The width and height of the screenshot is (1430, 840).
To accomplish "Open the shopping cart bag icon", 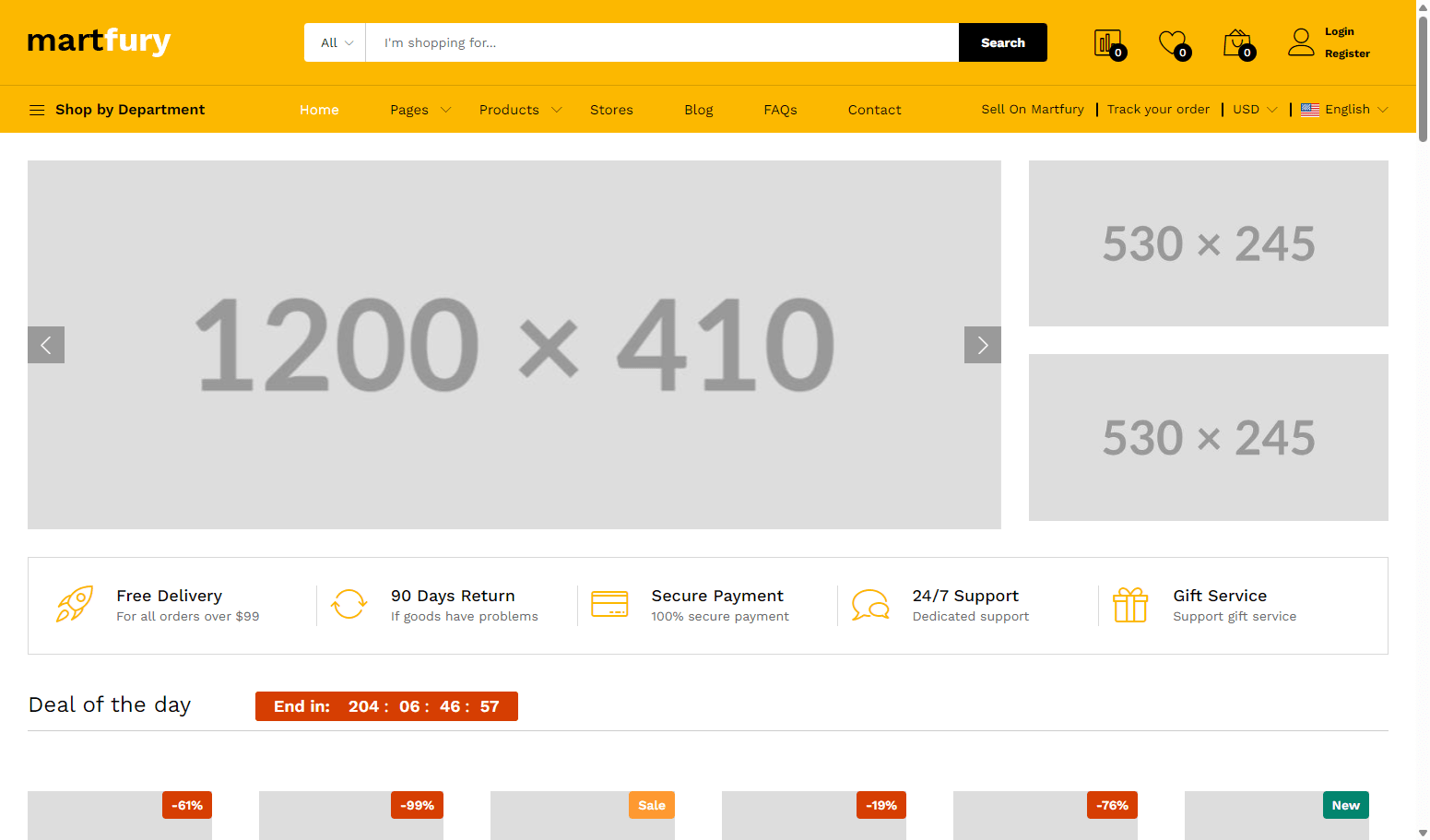I will (1238, 43).
